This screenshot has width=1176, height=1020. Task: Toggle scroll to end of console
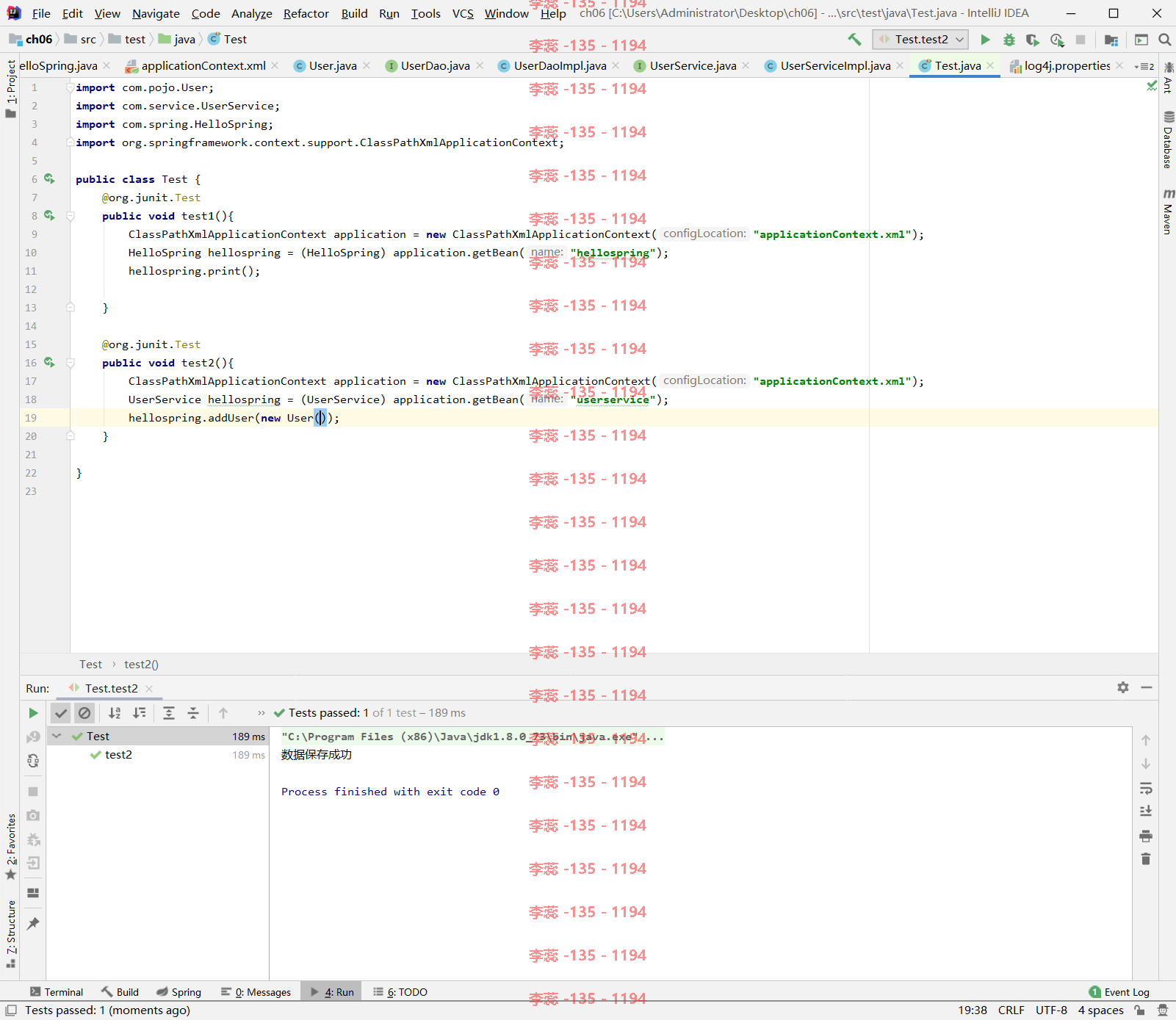pos(1146,811)
